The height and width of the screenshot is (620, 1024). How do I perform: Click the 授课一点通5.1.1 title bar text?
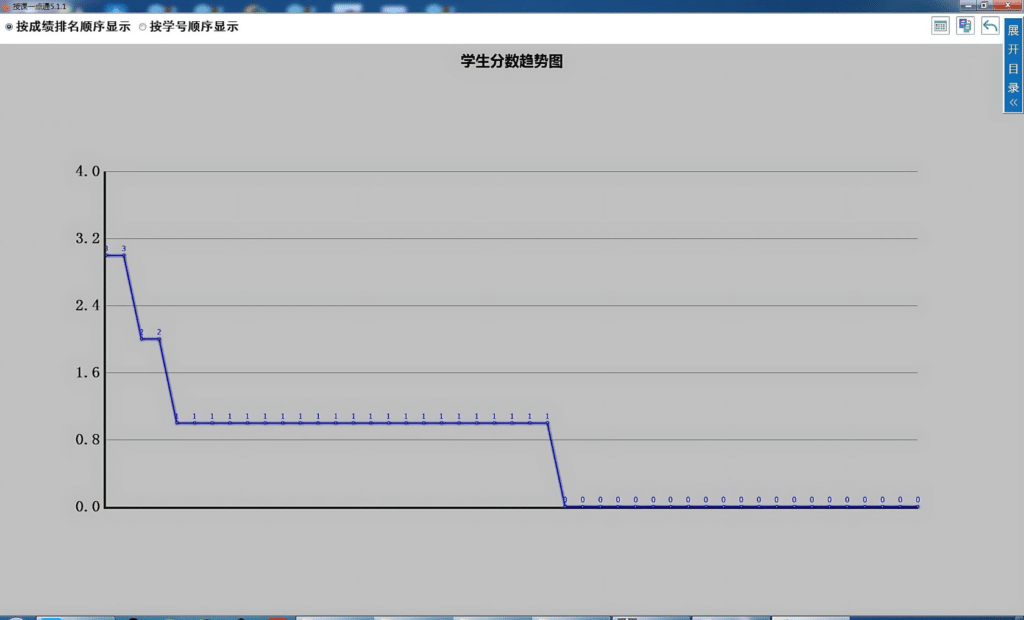coord(39,6)
